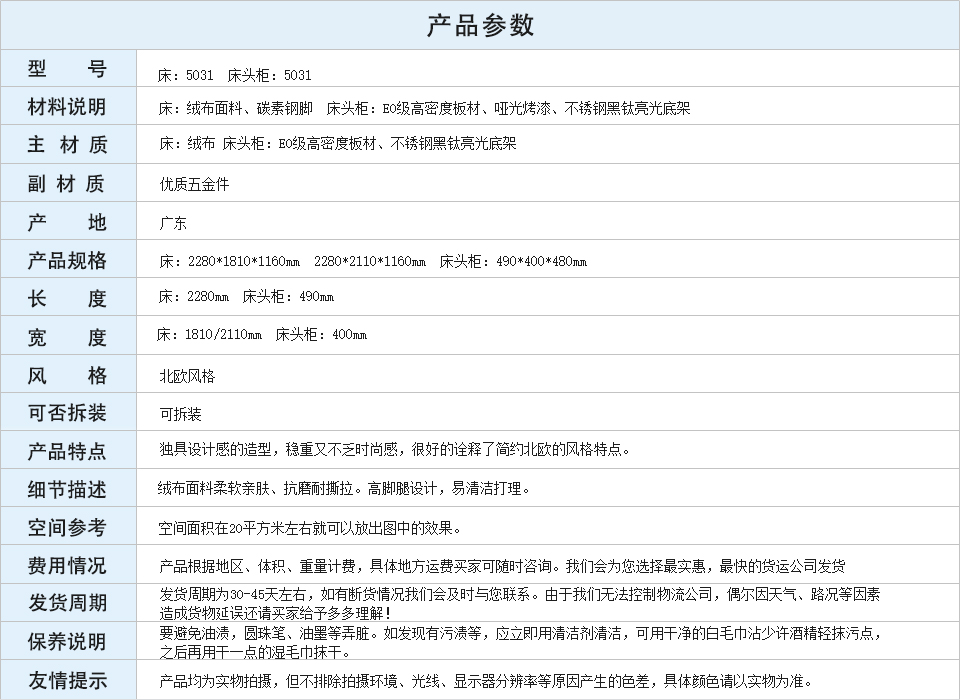The width and height of the screenshot is (960, 700).
Task: Click the text beginning 产品根据地区、体积
Action: tap(502, 566)
